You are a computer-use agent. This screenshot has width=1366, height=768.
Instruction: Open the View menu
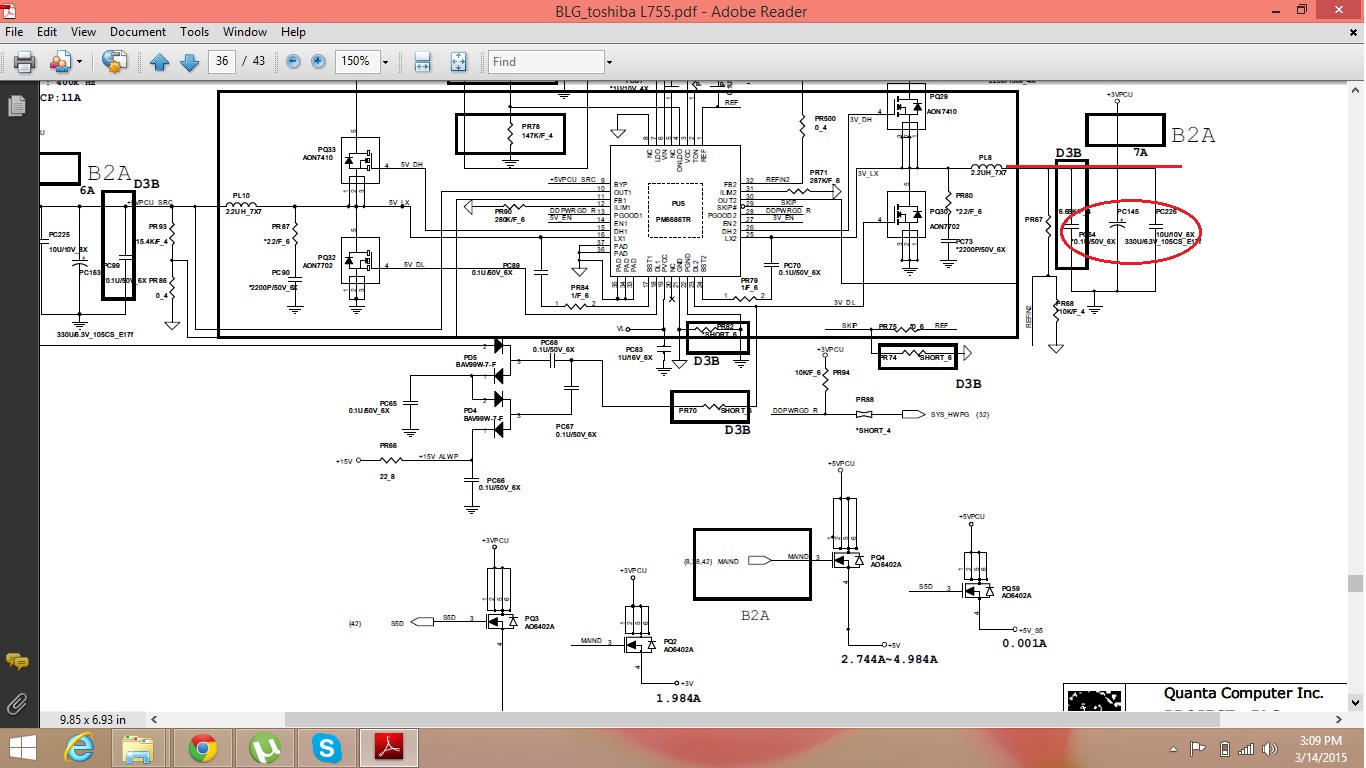84,32
